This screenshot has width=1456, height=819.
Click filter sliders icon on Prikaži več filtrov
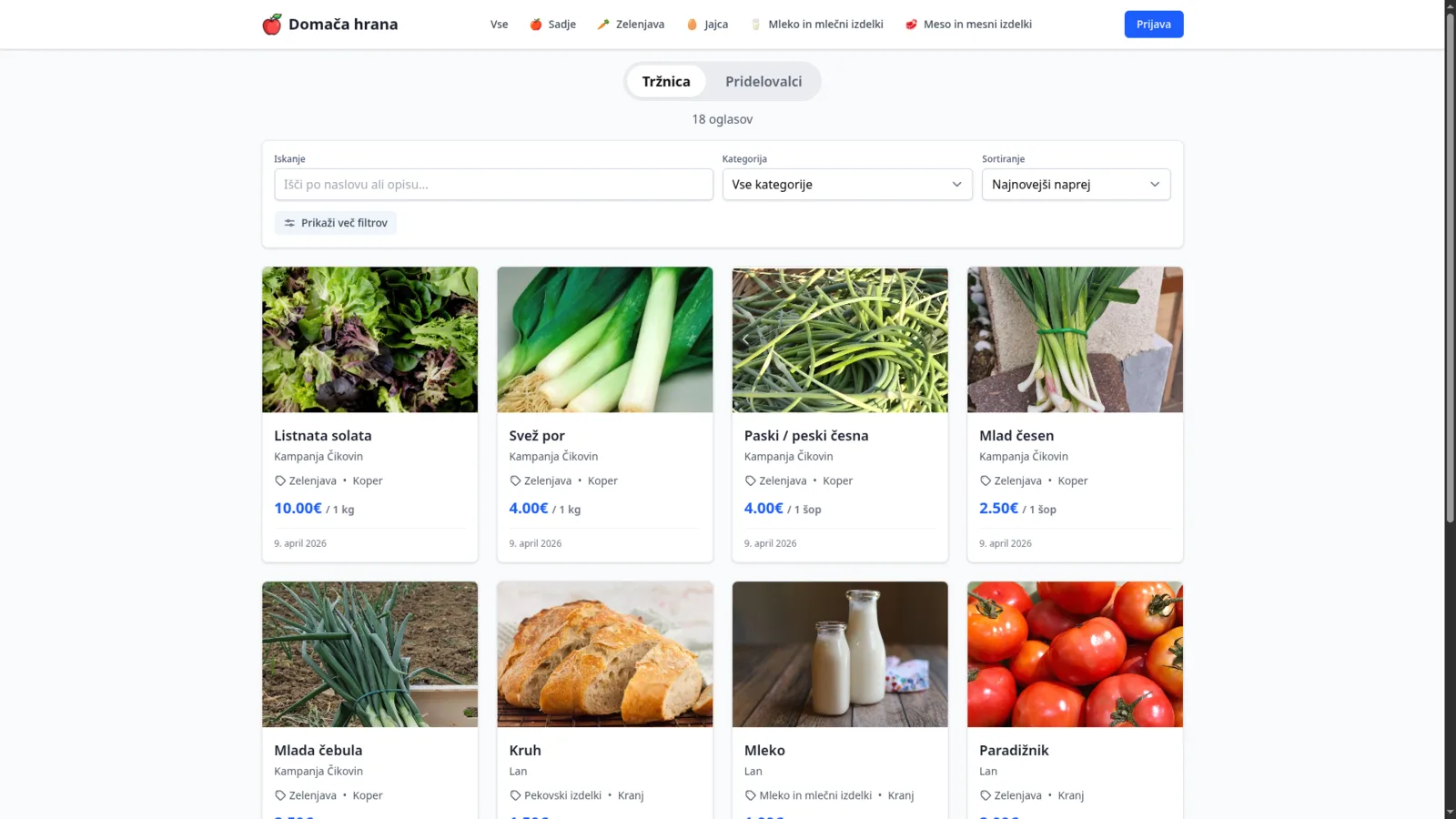(289, 223)
